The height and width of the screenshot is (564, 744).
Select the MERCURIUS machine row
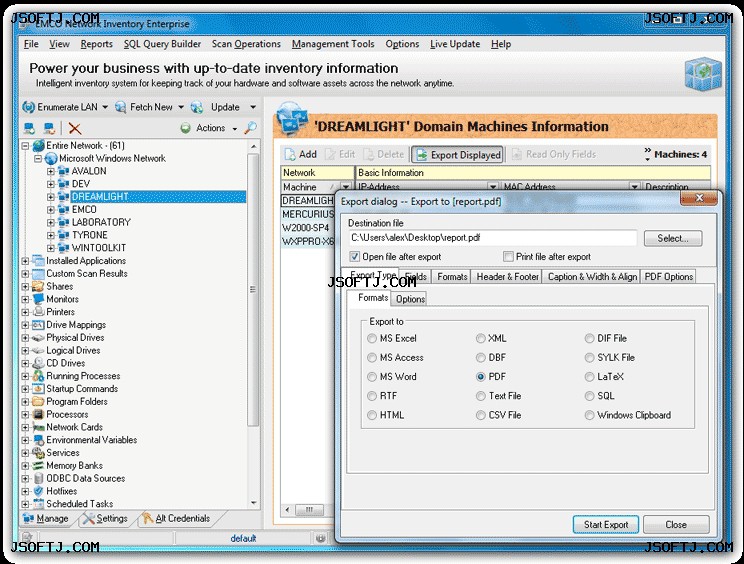pos(308,214)
